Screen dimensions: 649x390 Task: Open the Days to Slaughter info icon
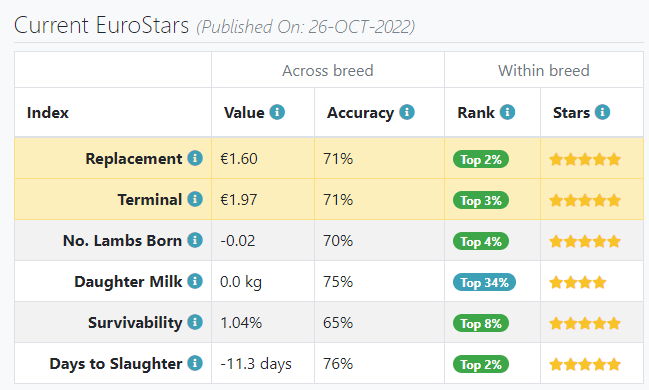tap(195, 363)
